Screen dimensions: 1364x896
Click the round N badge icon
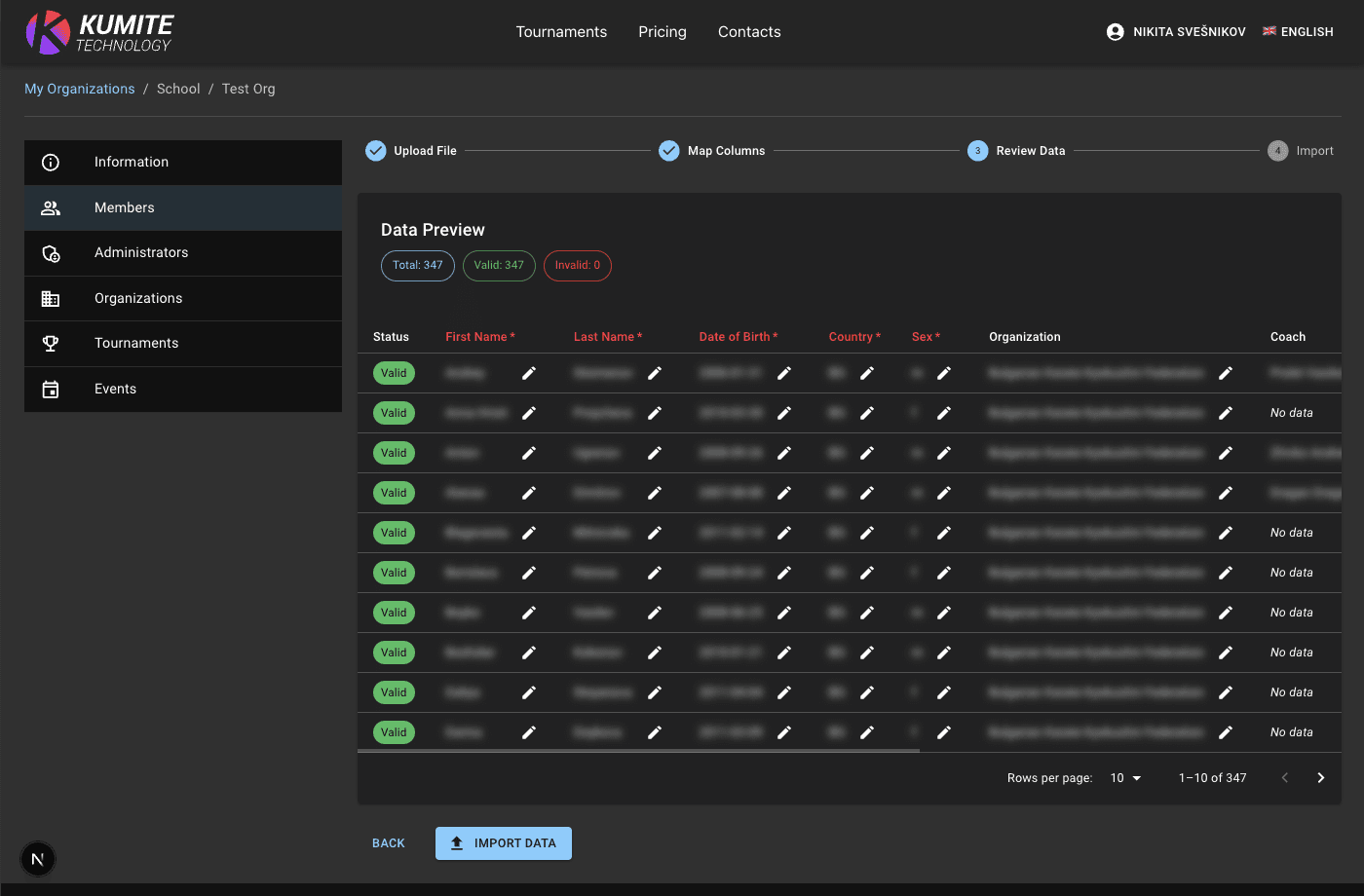click(x=38, y=859)
